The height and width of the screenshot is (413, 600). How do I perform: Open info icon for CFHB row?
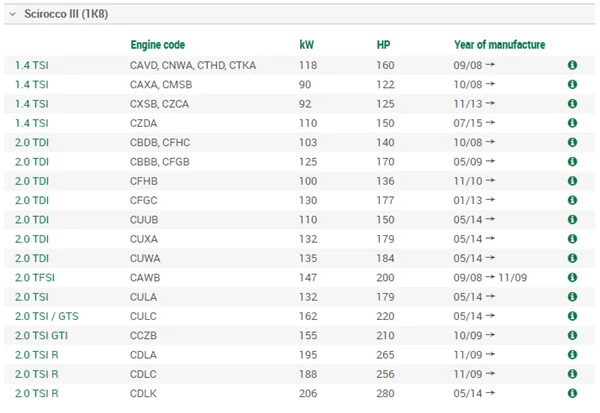coord(572,181)
